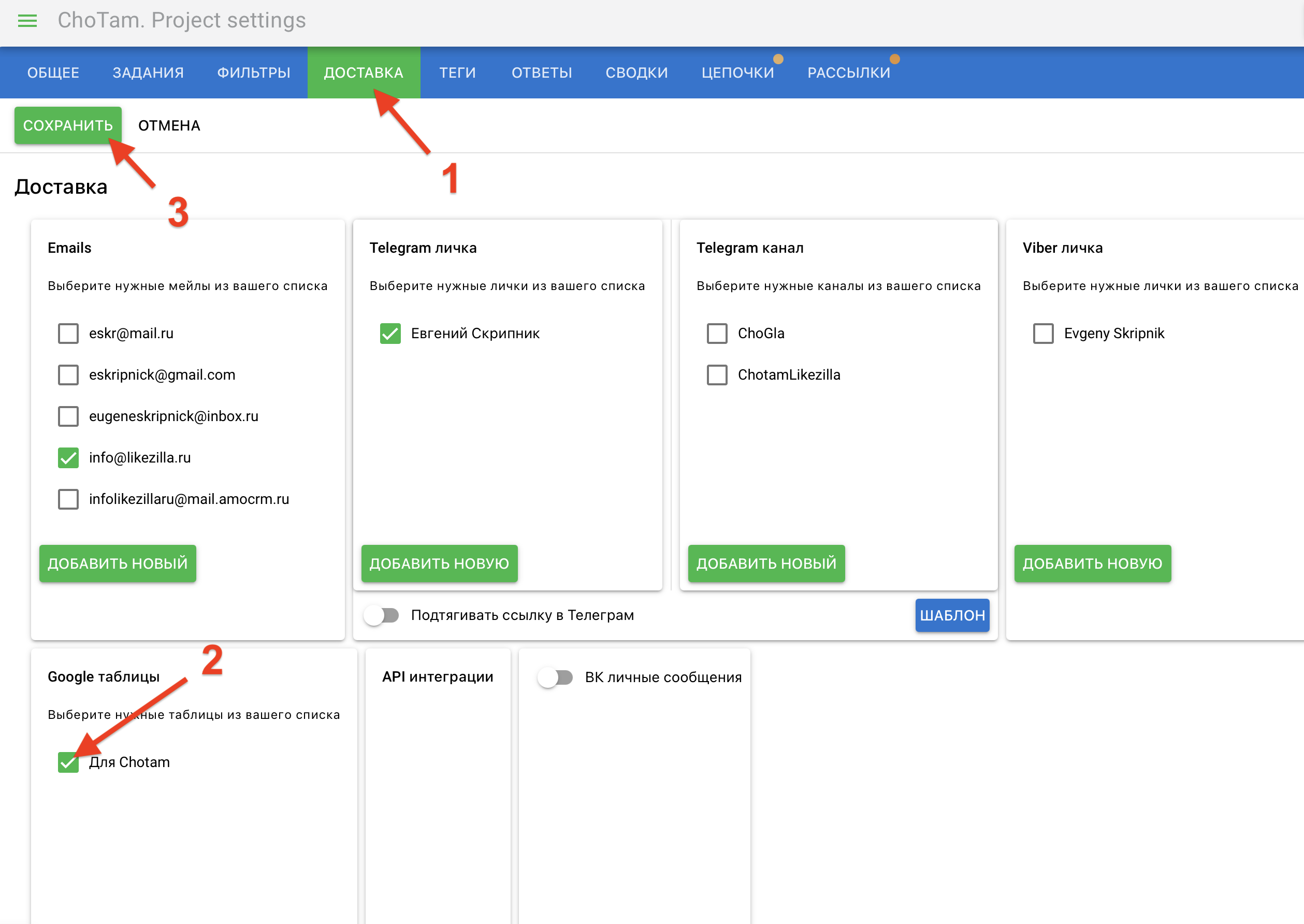Image resolution: width=1304 pixels, height=924 pixels.
Task: Uncheck Евгений Скрипник Telegram checkbox
Action: (390, 334)
